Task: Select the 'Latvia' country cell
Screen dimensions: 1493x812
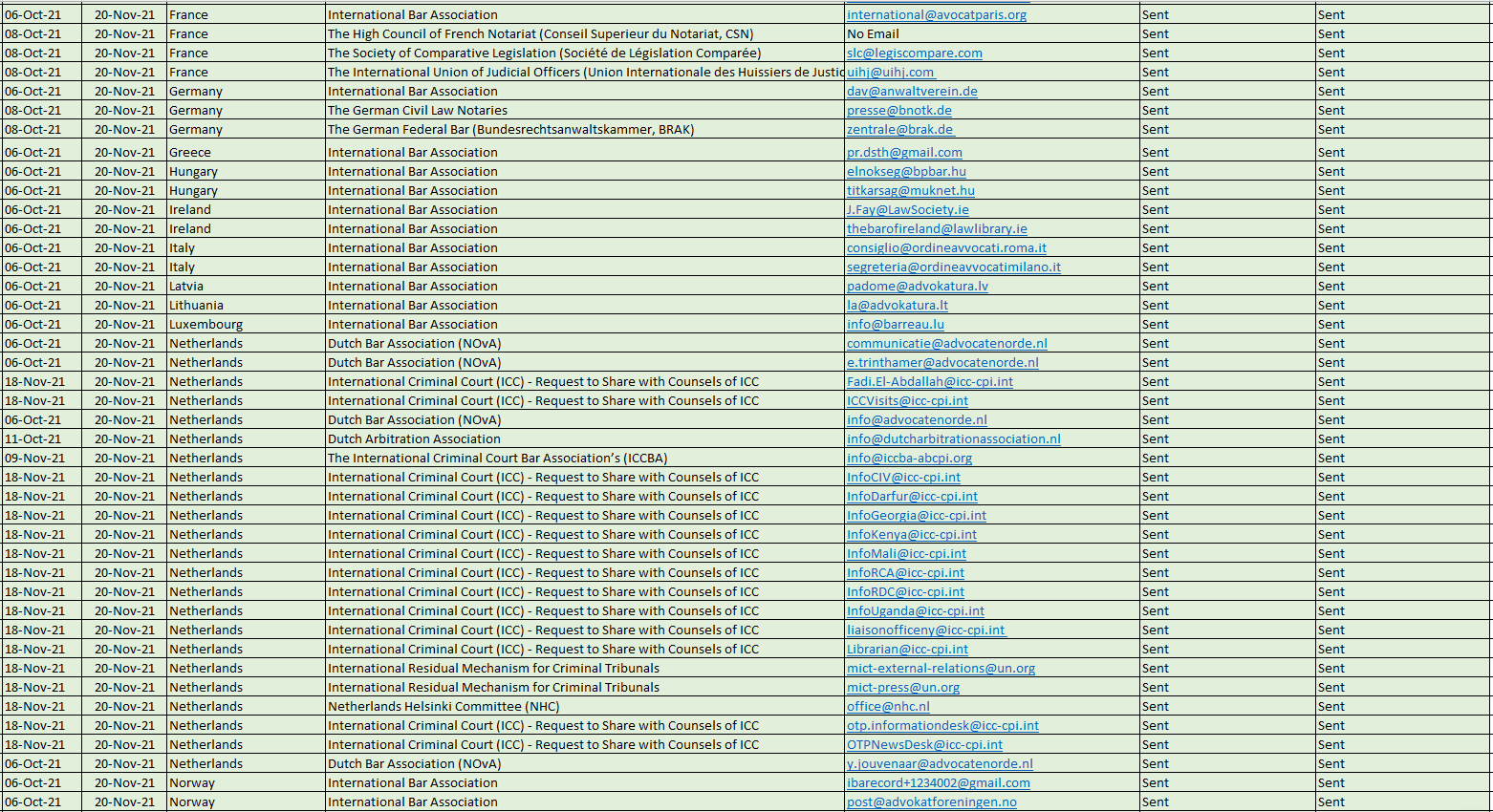Action: point(246,287)
